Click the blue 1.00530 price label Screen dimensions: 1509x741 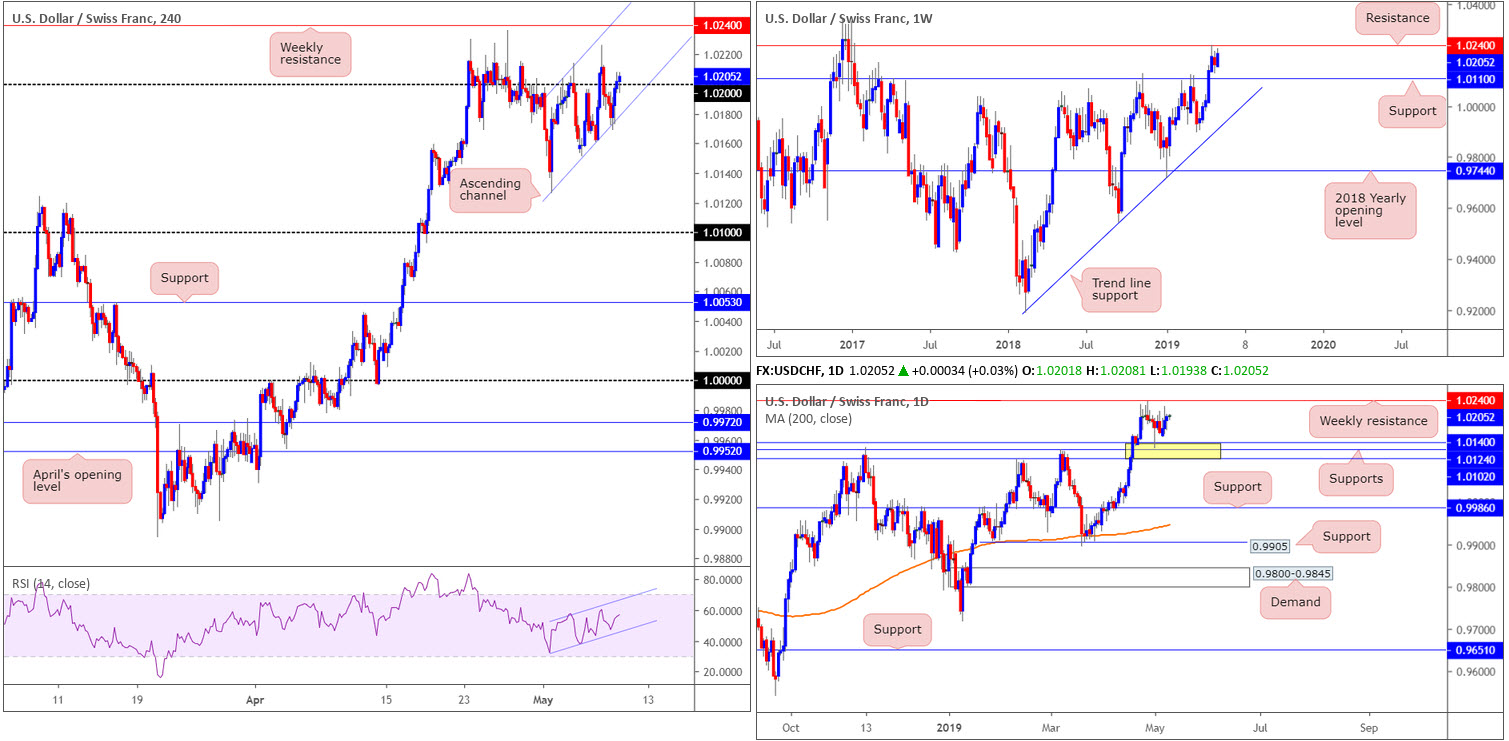(x=720, y=302)
